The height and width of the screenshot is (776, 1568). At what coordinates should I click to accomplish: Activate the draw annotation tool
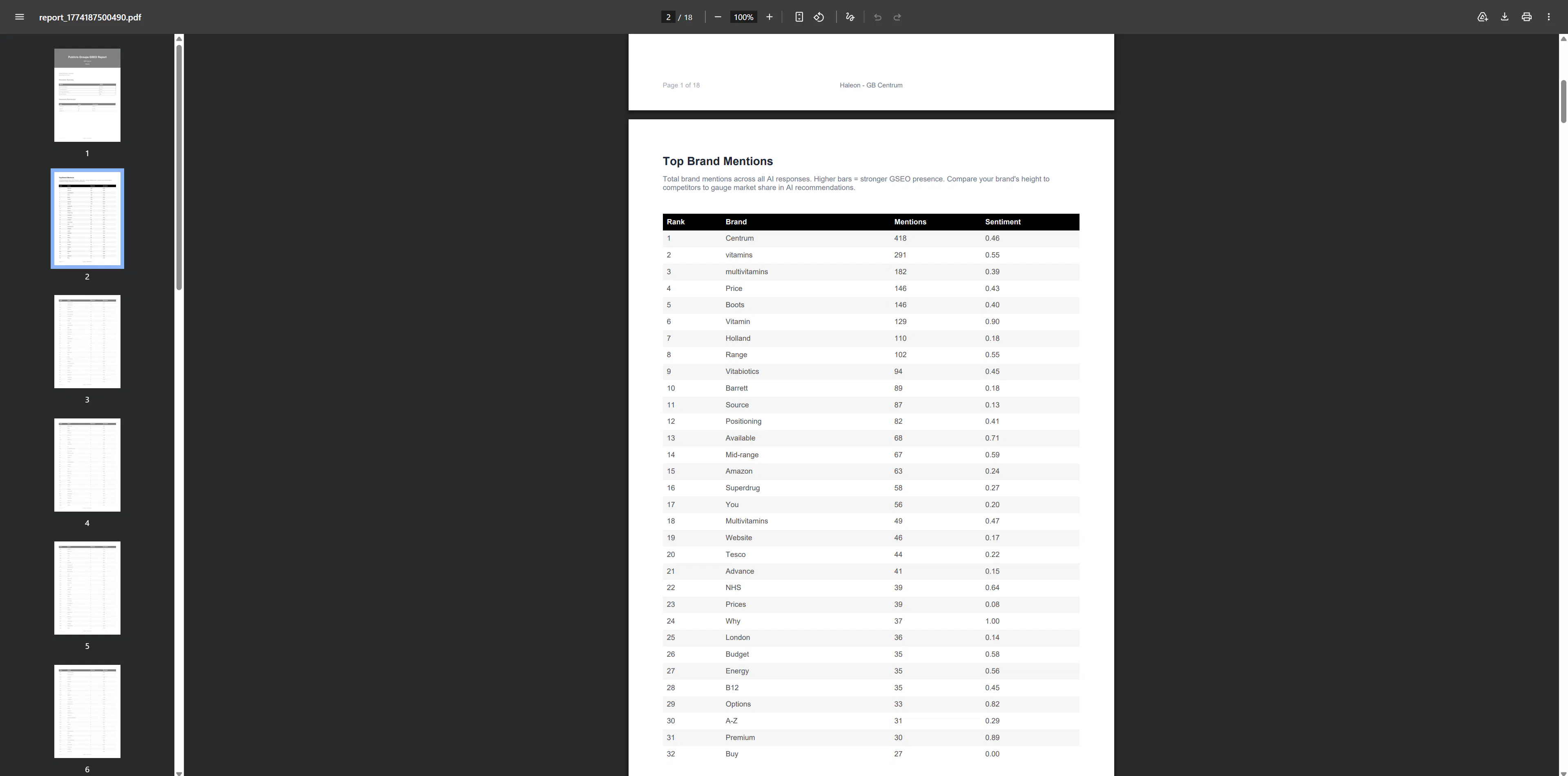click(x=850, y=17)
